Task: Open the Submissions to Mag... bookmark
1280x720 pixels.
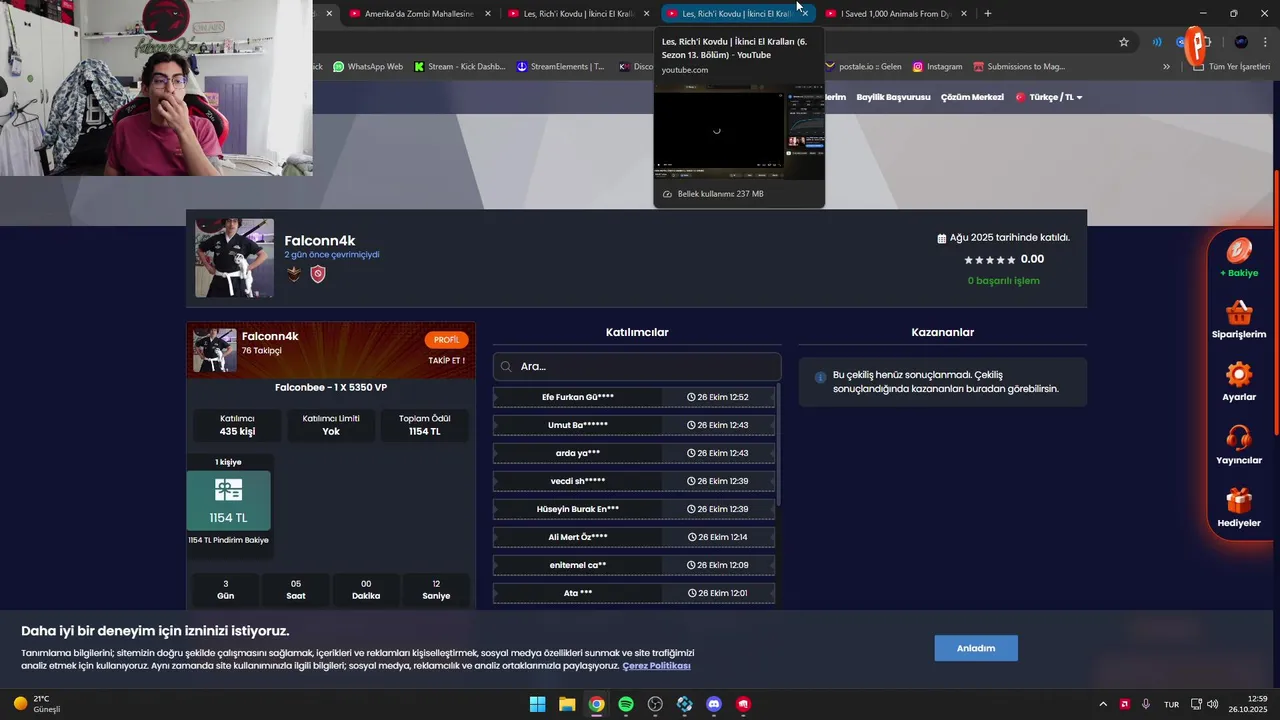Action: tap(1018, 67)
